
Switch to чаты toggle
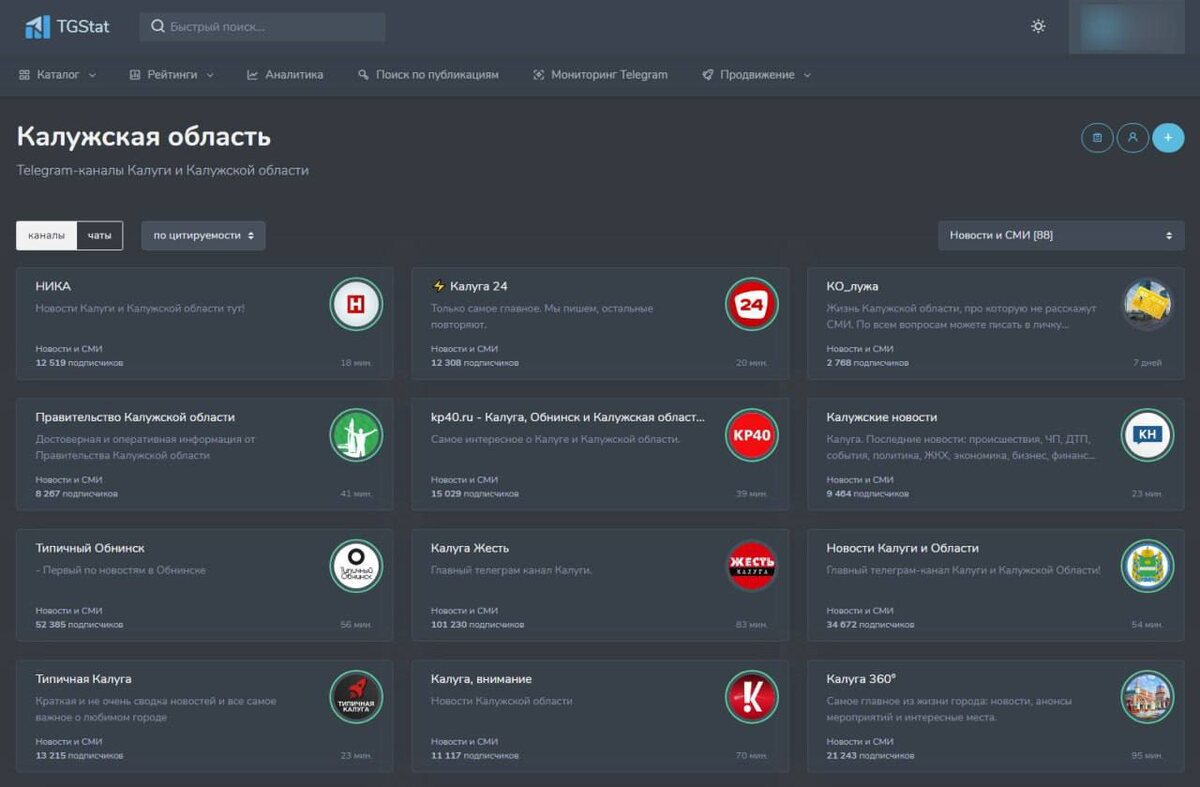99,235
